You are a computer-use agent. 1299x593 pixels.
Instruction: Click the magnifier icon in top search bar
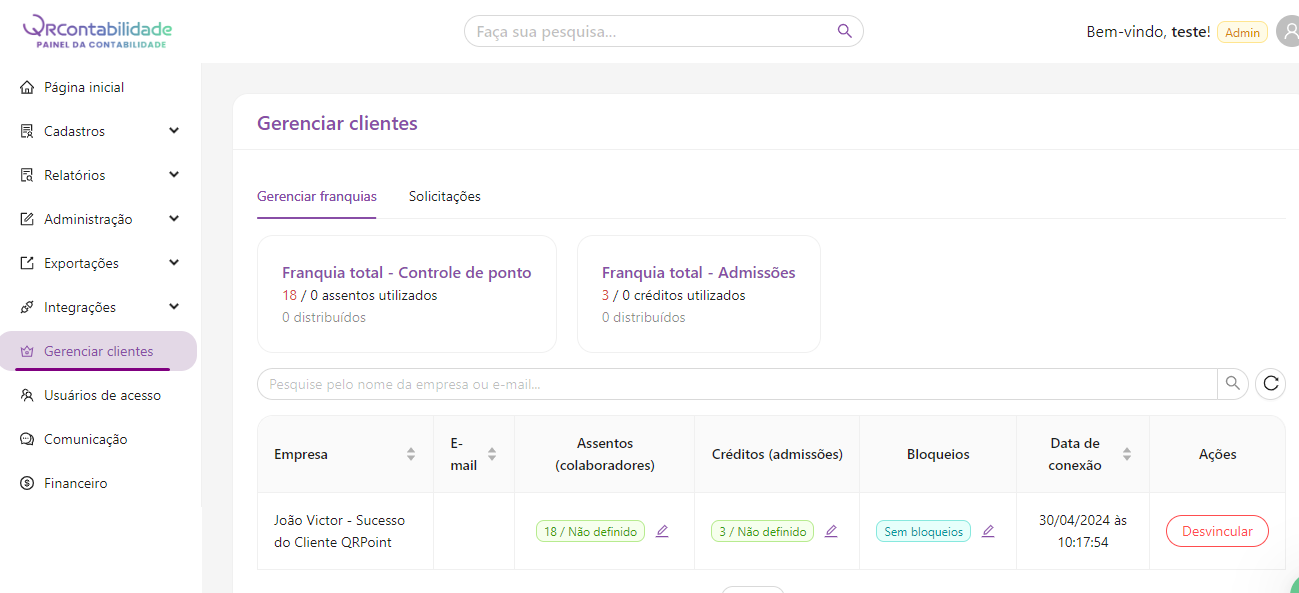tap(845, 31)
